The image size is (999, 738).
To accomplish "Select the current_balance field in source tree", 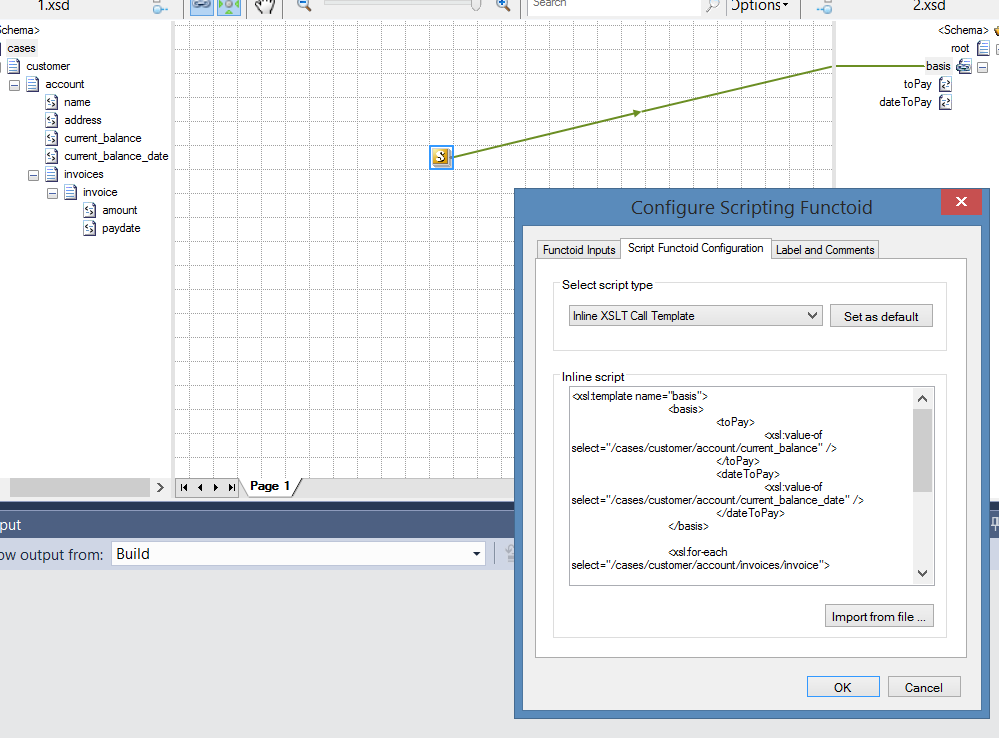I will tap(102, 139).
